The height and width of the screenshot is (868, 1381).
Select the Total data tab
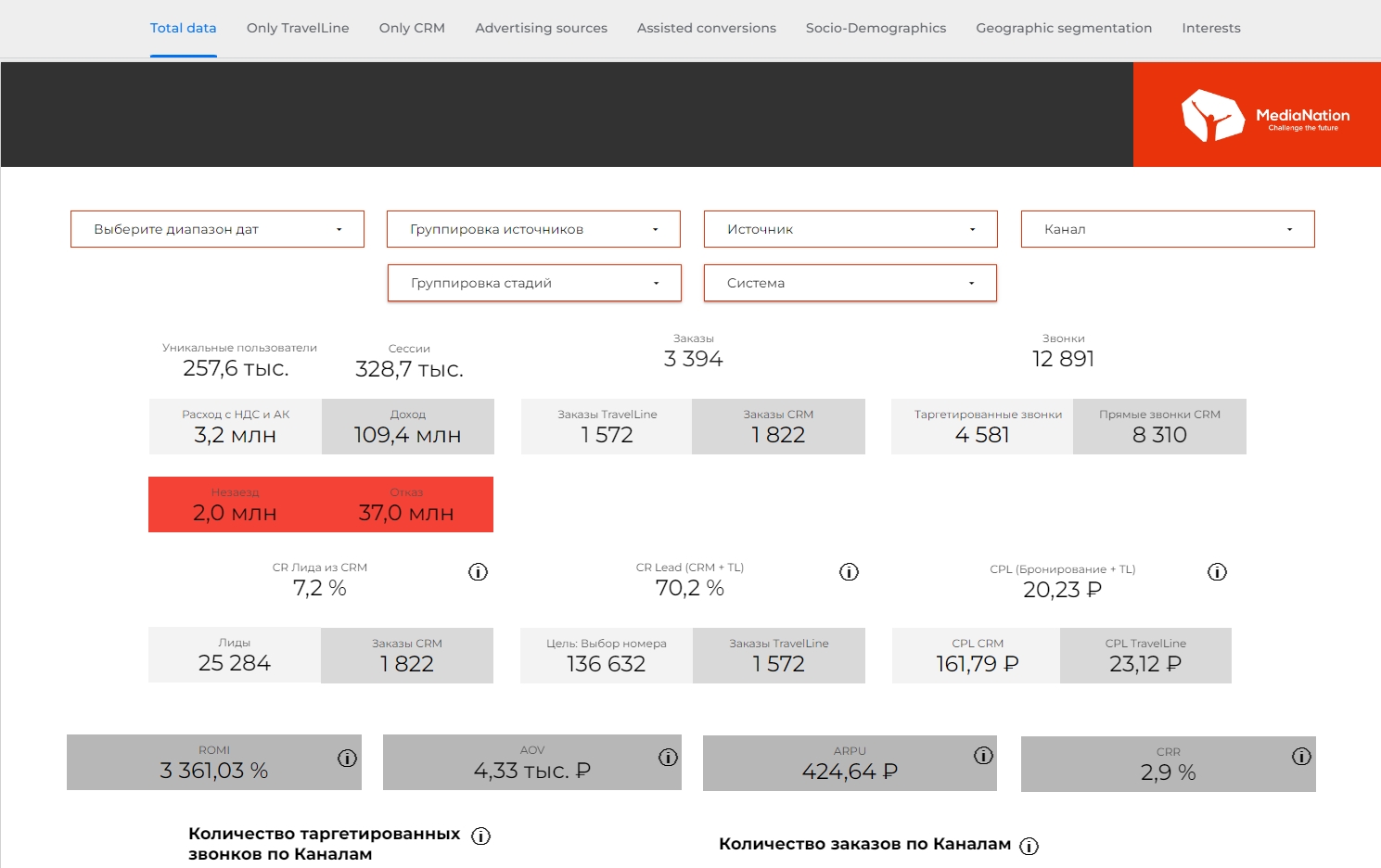pyautogui.click(x=184, y=28)
